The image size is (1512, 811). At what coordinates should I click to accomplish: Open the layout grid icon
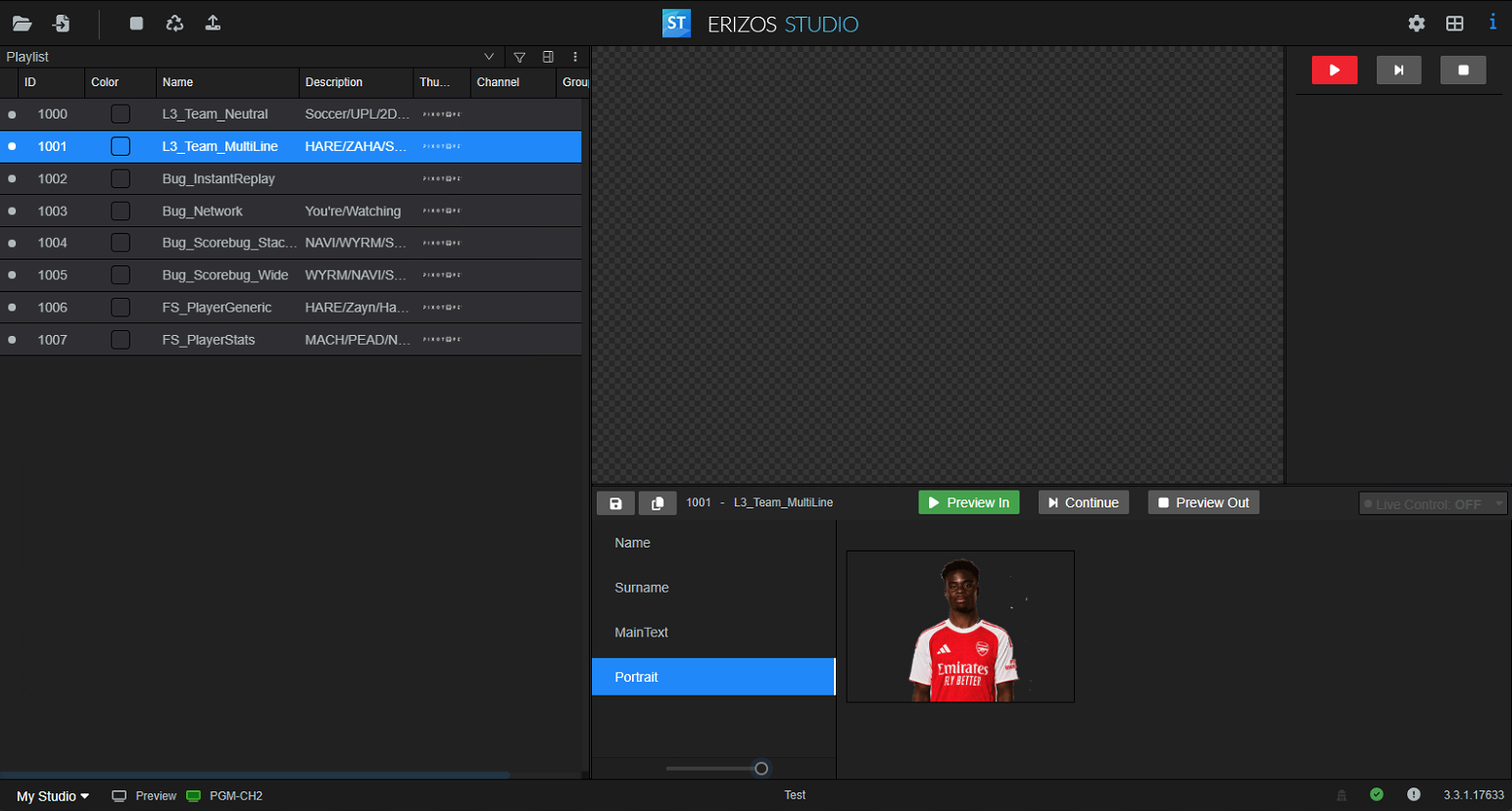1454,24
